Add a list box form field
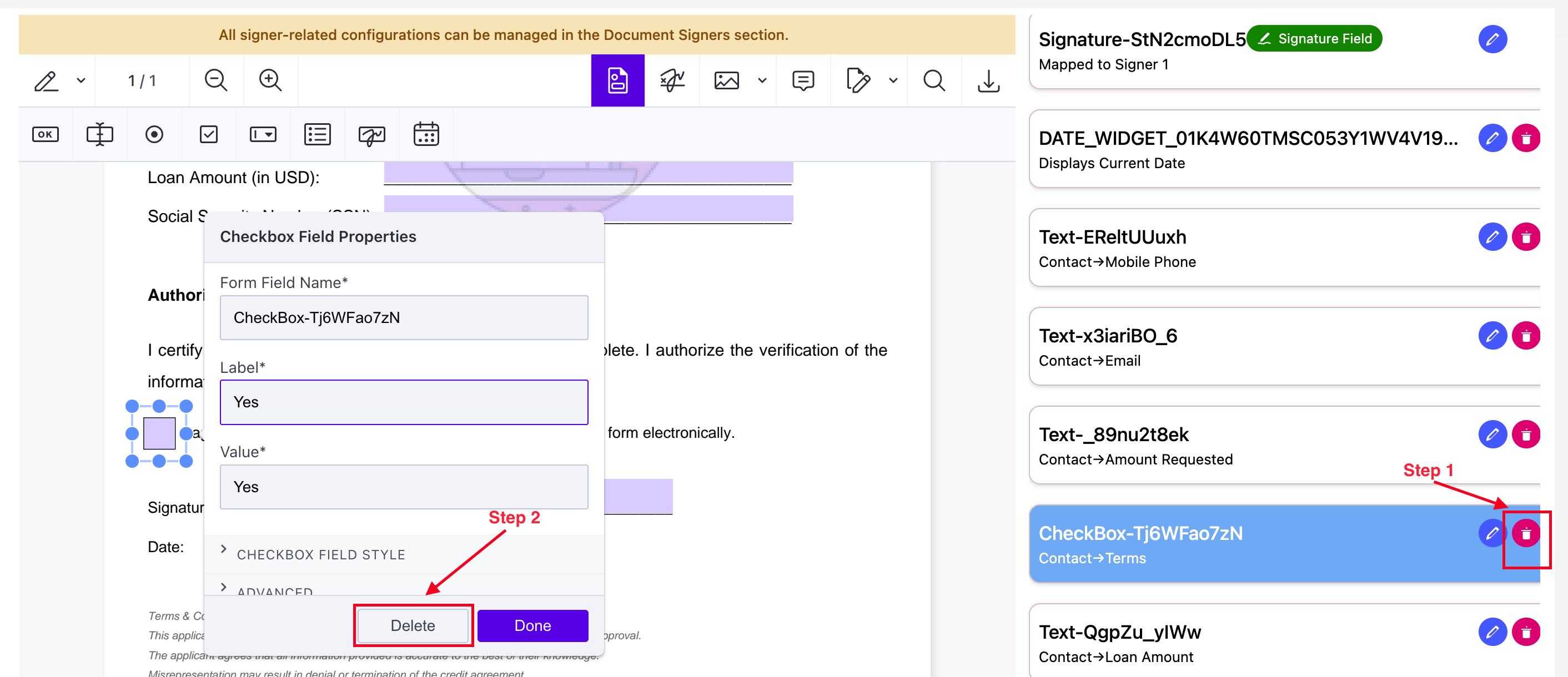The image size is (1568, 677). [x=318, y=134]
